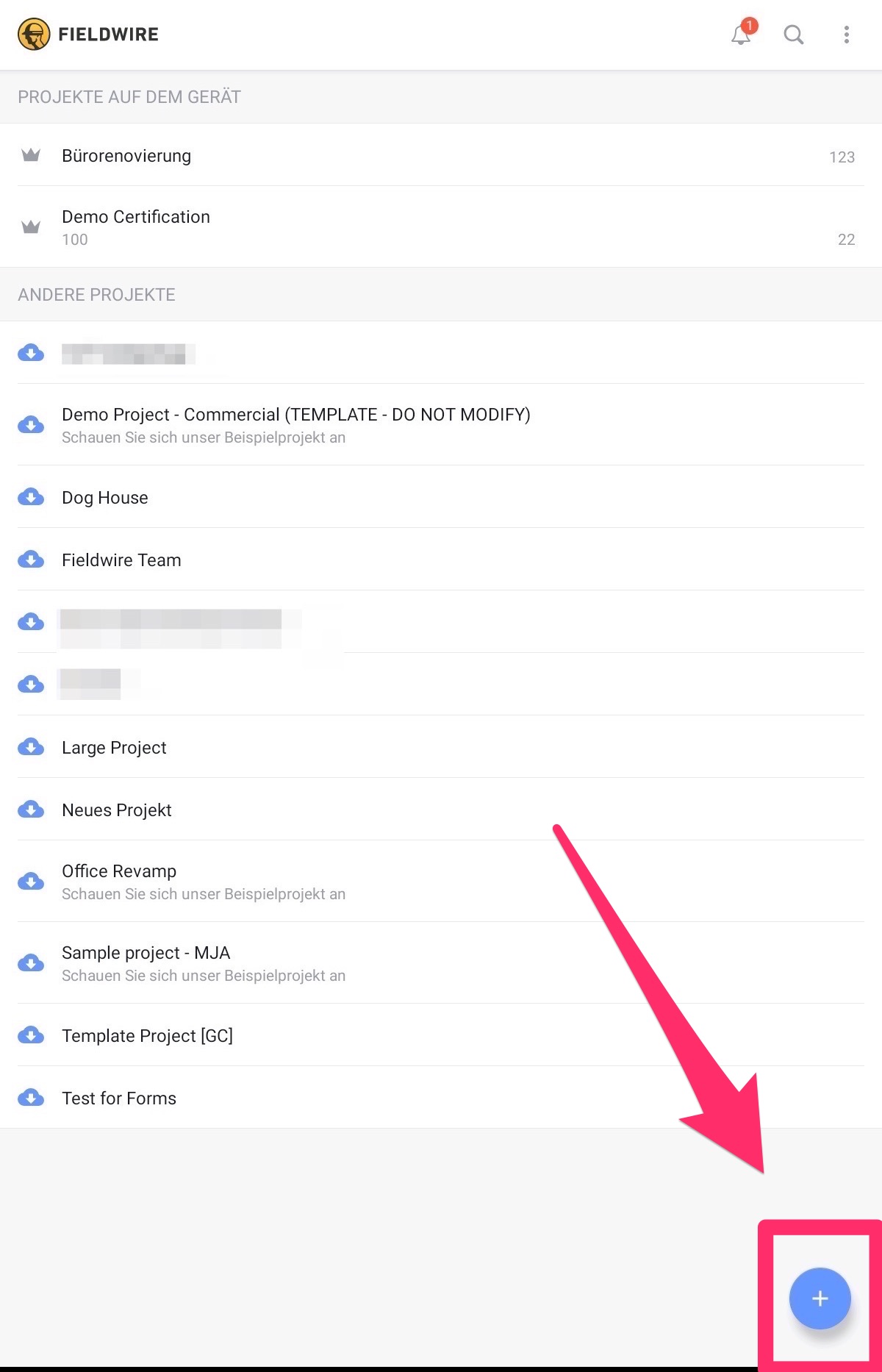The height and width of the screenshot is (1372, 882).
Task: Download Large Project using cloud icon
Action: tap(31, 747)
